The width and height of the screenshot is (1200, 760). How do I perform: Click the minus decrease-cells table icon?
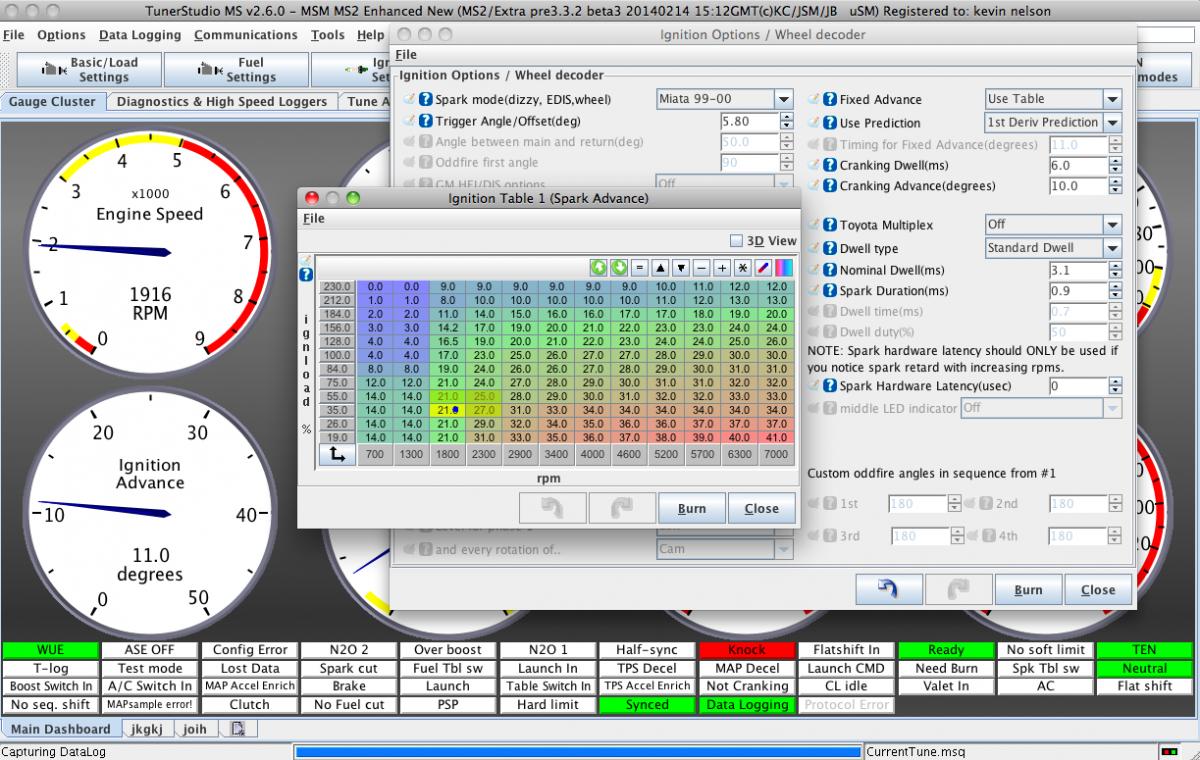point(702,268)
